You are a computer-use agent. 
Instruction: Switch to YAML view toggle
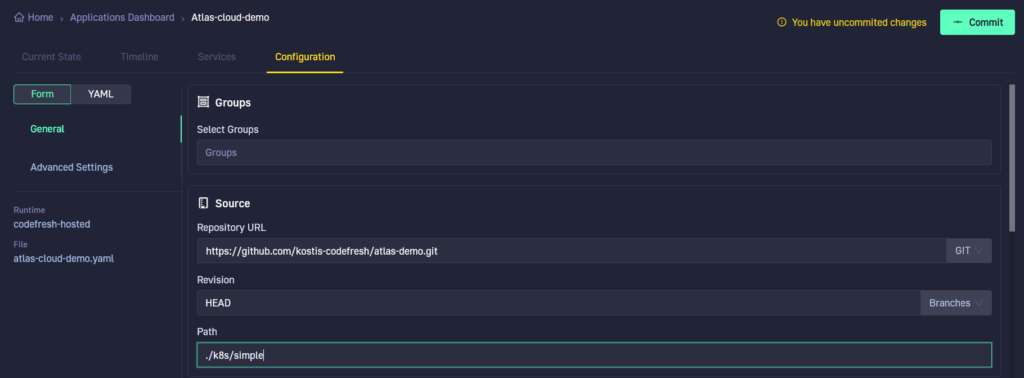click(x=101, y=94)
